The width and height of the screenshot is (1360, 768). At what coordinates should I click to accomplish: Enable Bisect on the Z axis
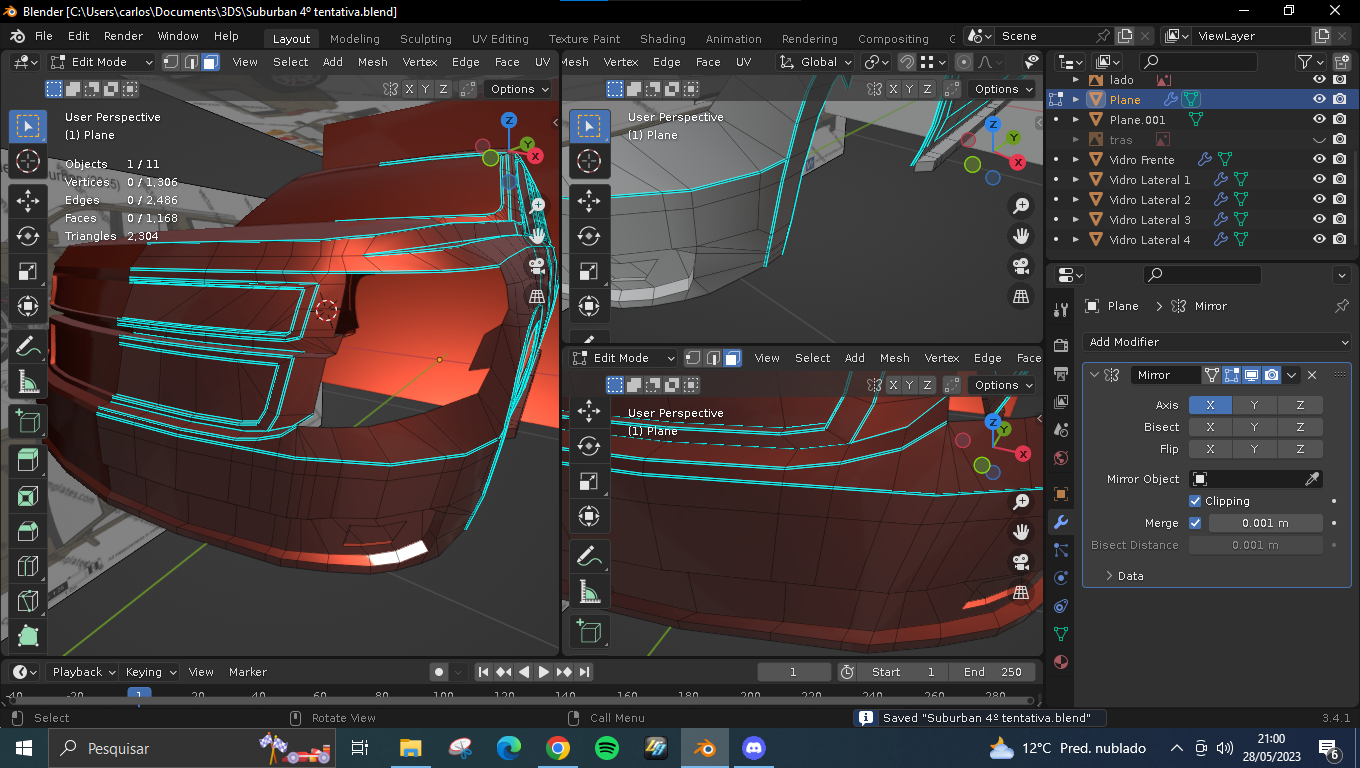click(1300, 427)
